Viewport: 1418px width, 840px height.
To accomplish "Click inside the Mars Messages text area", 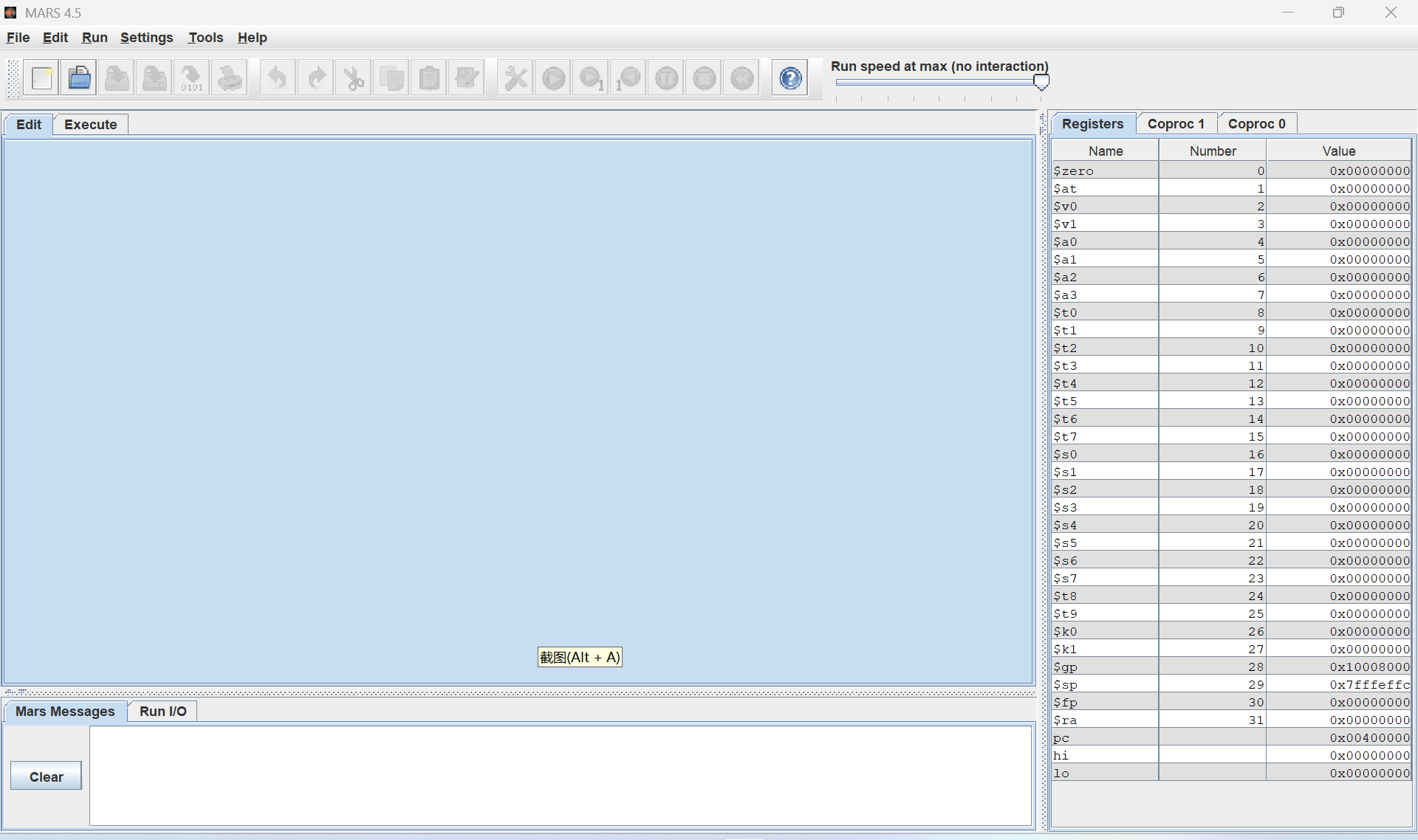I will pyautogui.click(x=560, y=775).
